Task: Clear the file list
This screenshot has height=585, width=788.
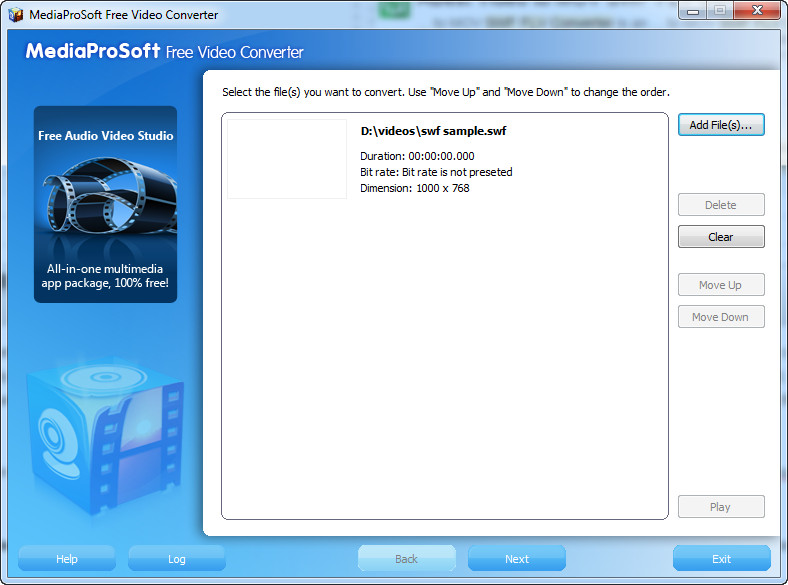Action: click(721, 237)
